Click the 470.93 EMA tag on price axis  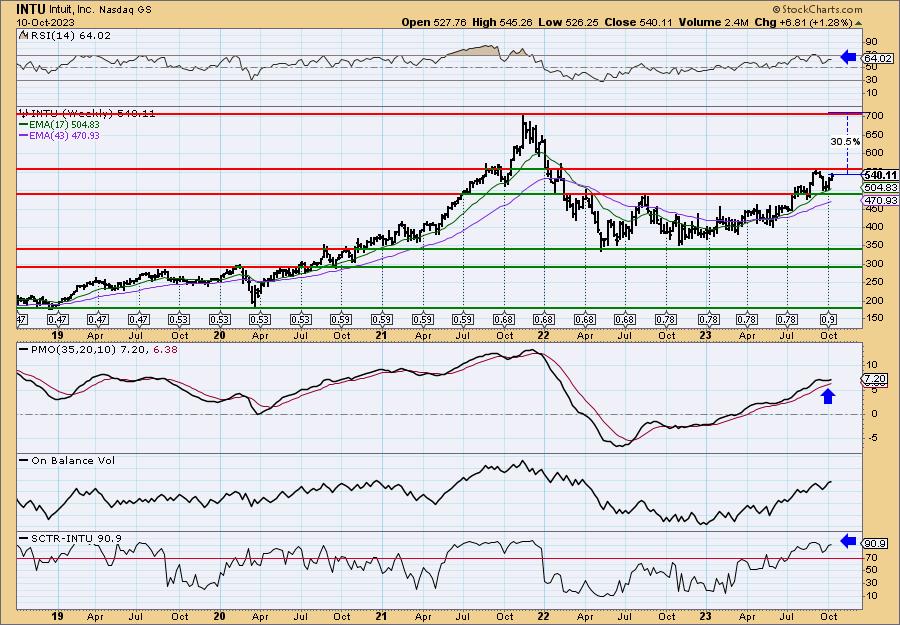[x=881, y=200]
